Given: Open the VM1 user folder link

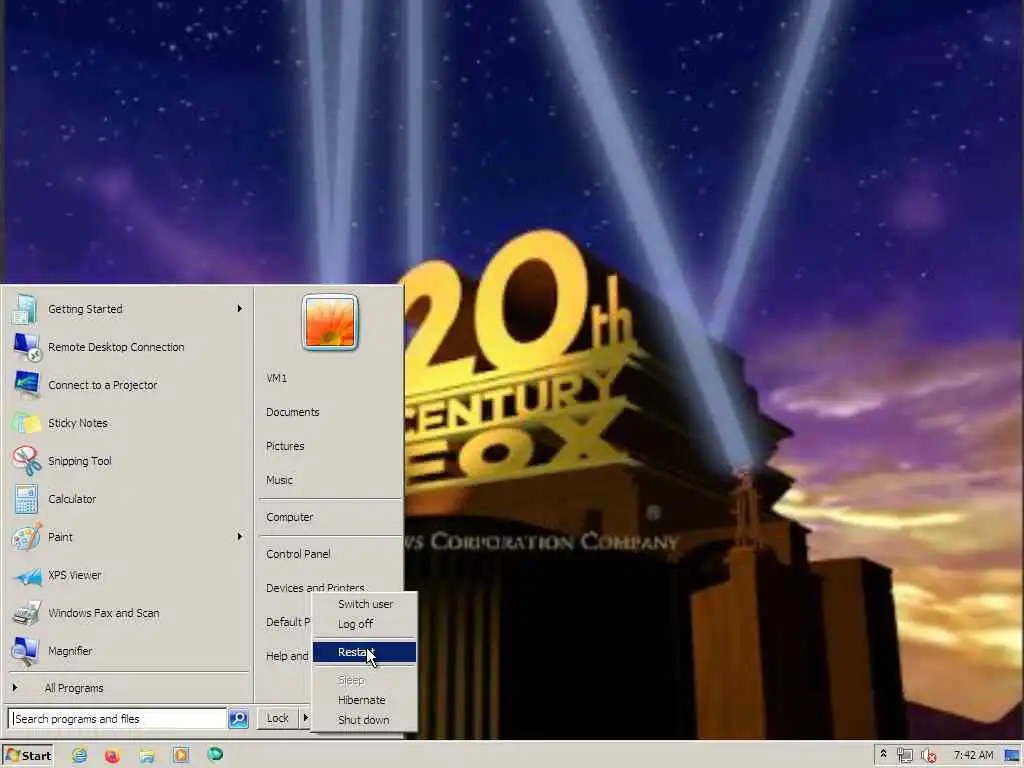Looking at the screenshot, I should [276, 378].
